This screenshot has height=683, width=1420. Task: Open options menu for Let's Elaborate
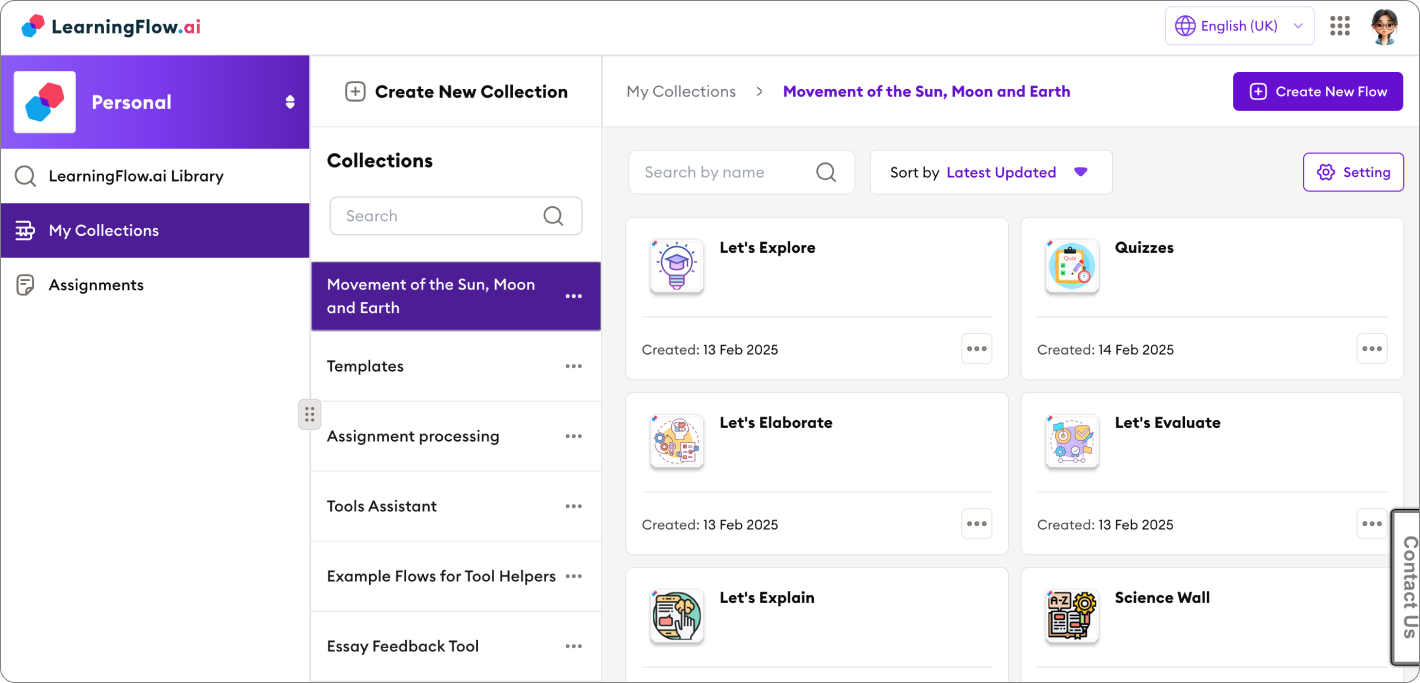[x=977, y=524]
